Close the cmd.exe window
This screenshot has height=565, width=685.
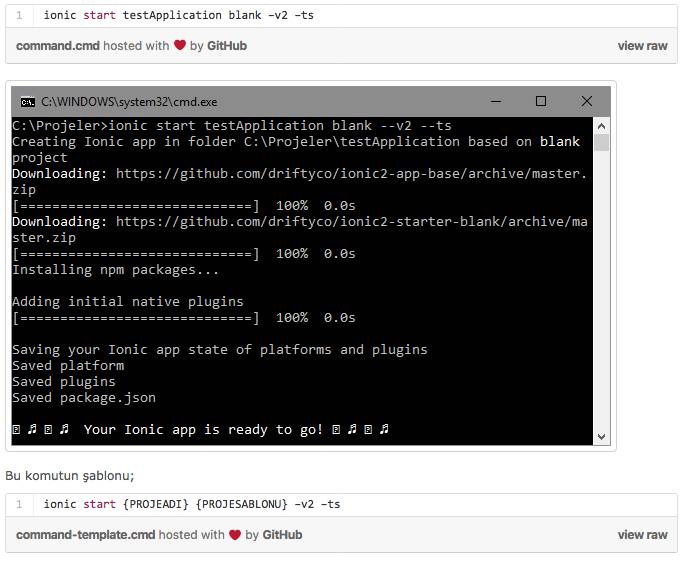(587, 101)
